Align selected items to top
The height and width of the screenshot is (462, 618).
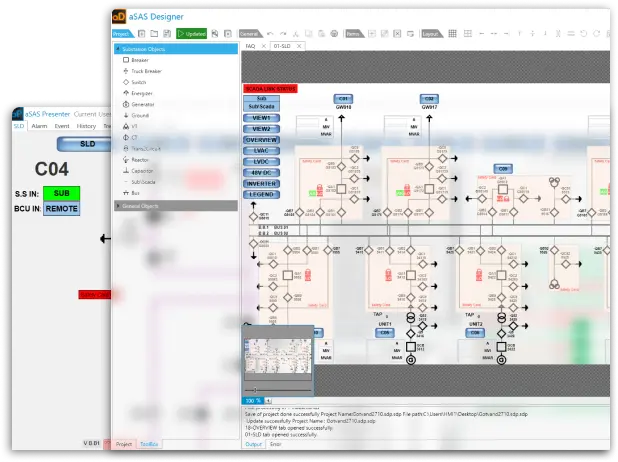click(x=519, y=34)
